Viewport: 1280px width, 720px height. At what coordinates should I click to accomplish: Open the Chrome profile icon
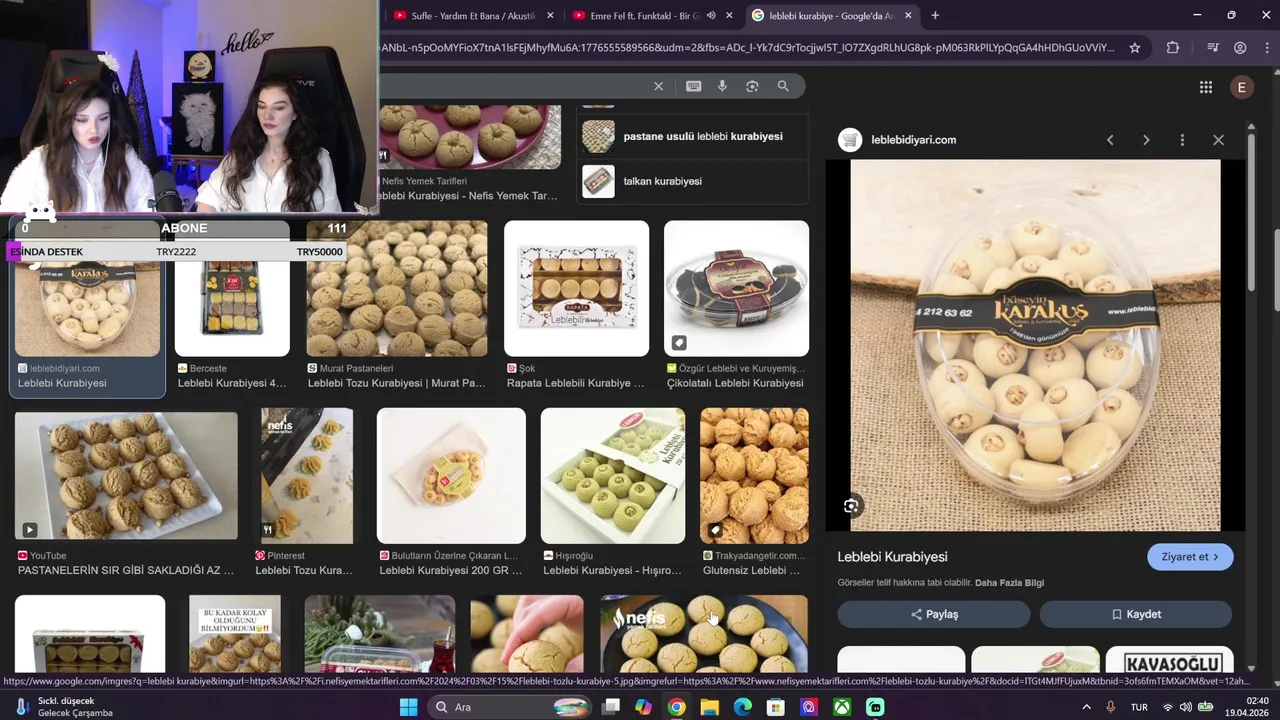point(1240,47)
